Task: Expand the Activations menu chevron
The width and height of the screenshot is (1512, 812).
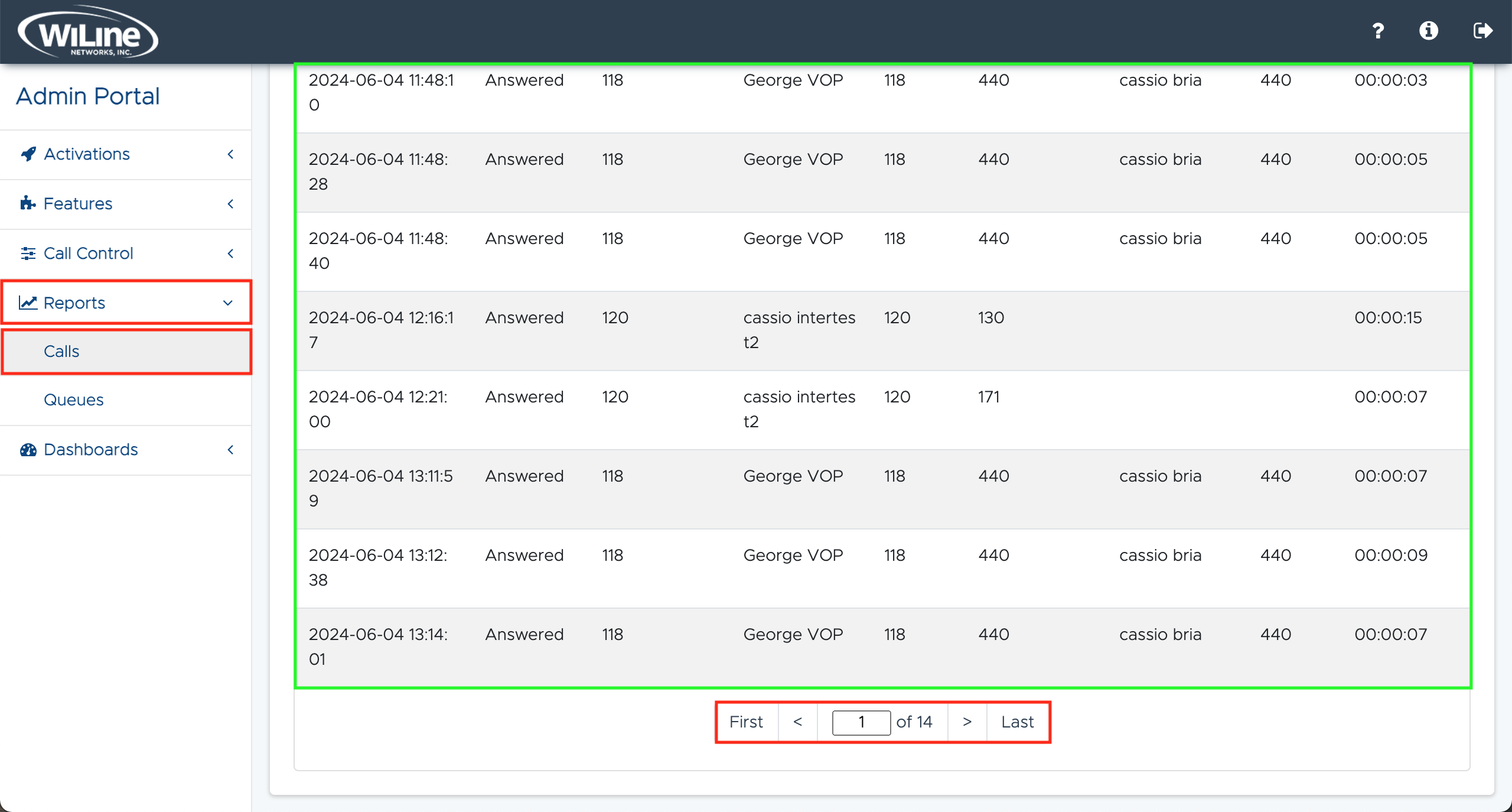Action: [x=230, y=154]
